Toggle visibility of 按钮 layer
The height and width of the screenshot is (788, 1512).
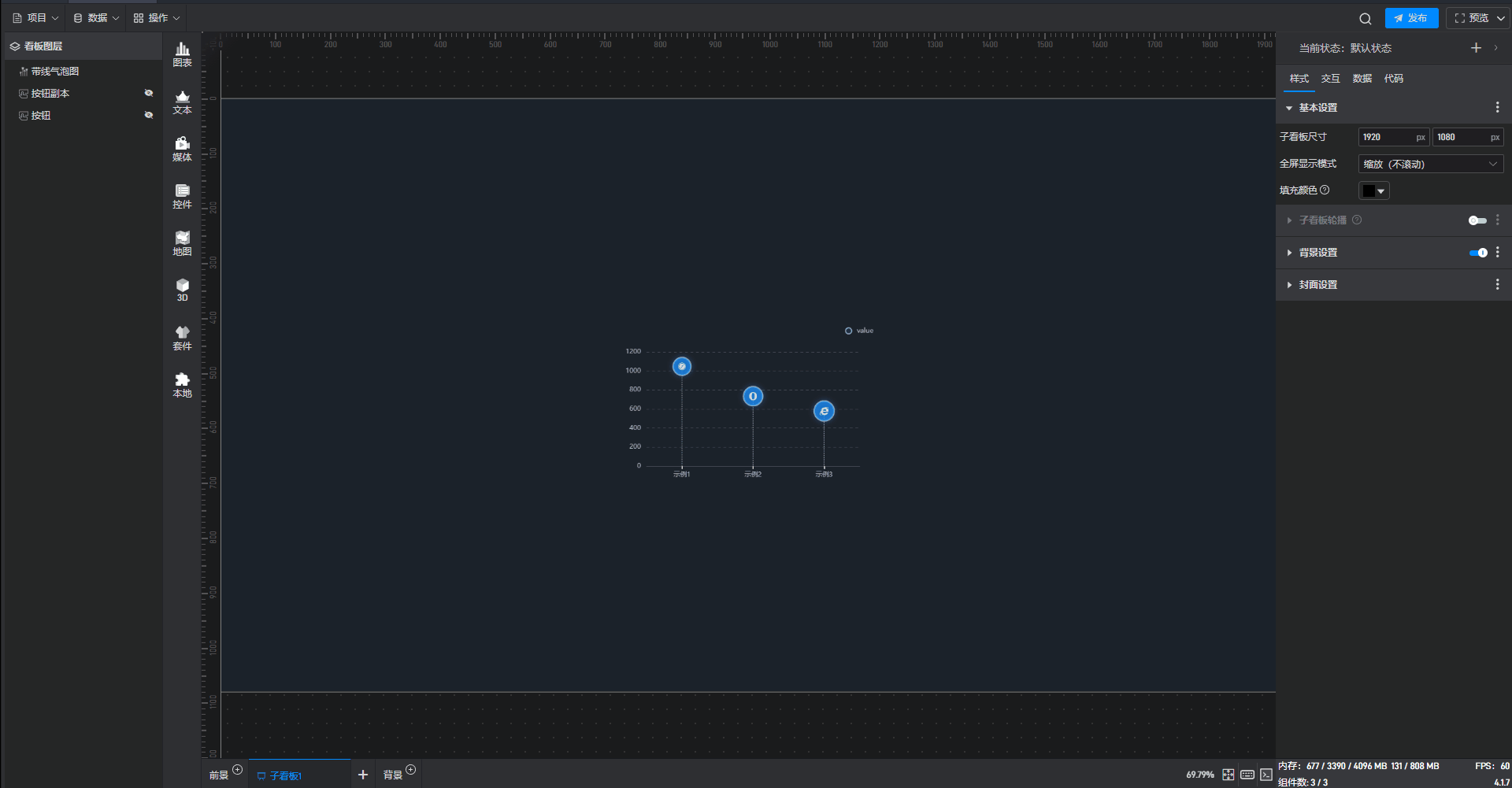pyautogui.click(x=149, y=116)
